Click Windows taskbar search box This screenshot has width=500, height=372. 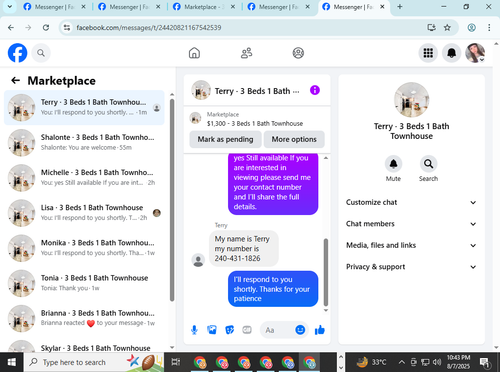(x=94, y=362)
